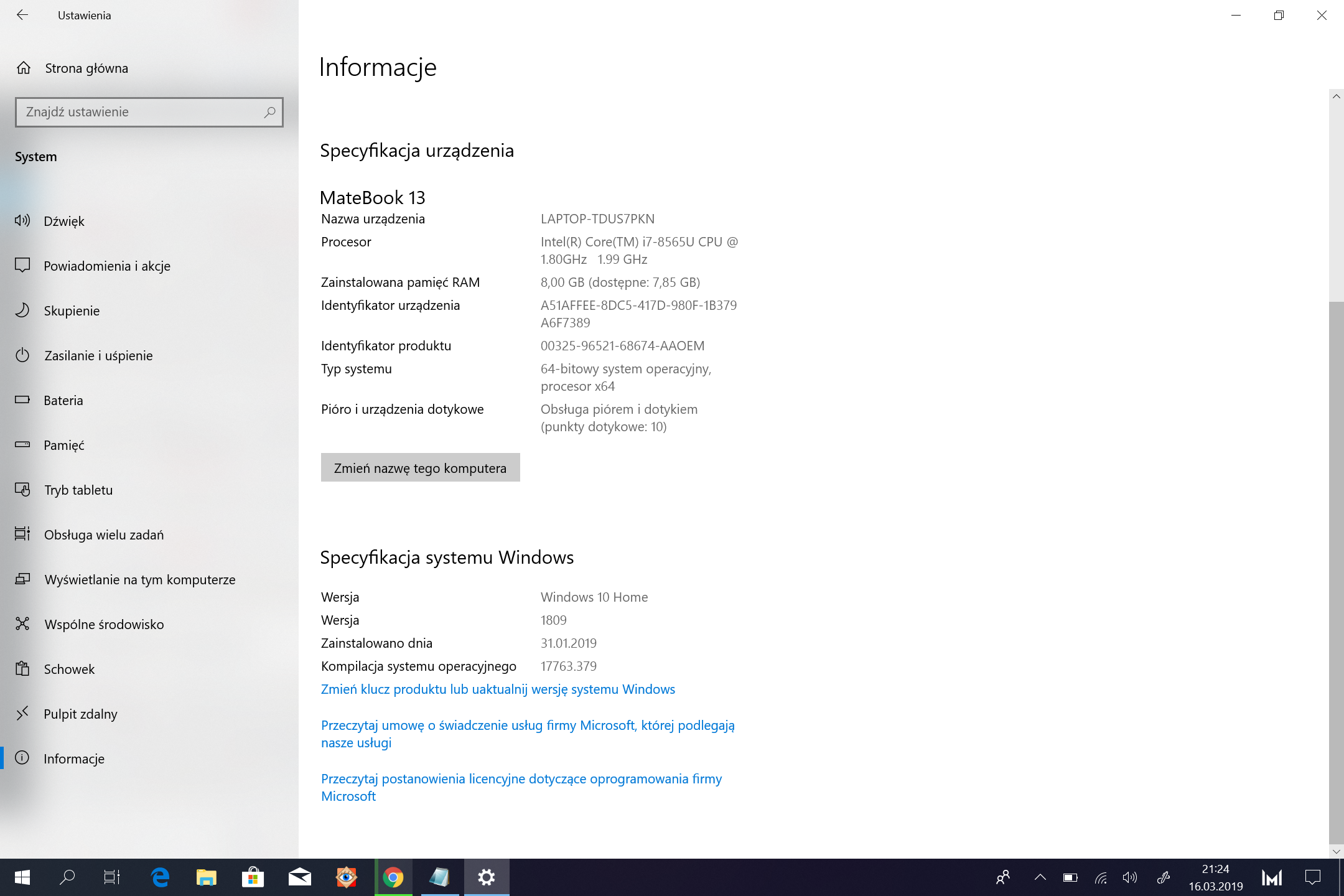This screenshot has height=896, width=1344.
Task: Click the Windows 10 Home value
Action: click(594, 597)
